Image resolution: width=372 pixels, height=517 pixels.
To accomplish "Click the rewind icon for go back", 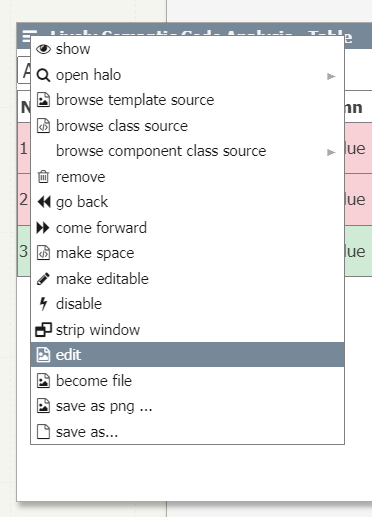I will click(44, 202).
